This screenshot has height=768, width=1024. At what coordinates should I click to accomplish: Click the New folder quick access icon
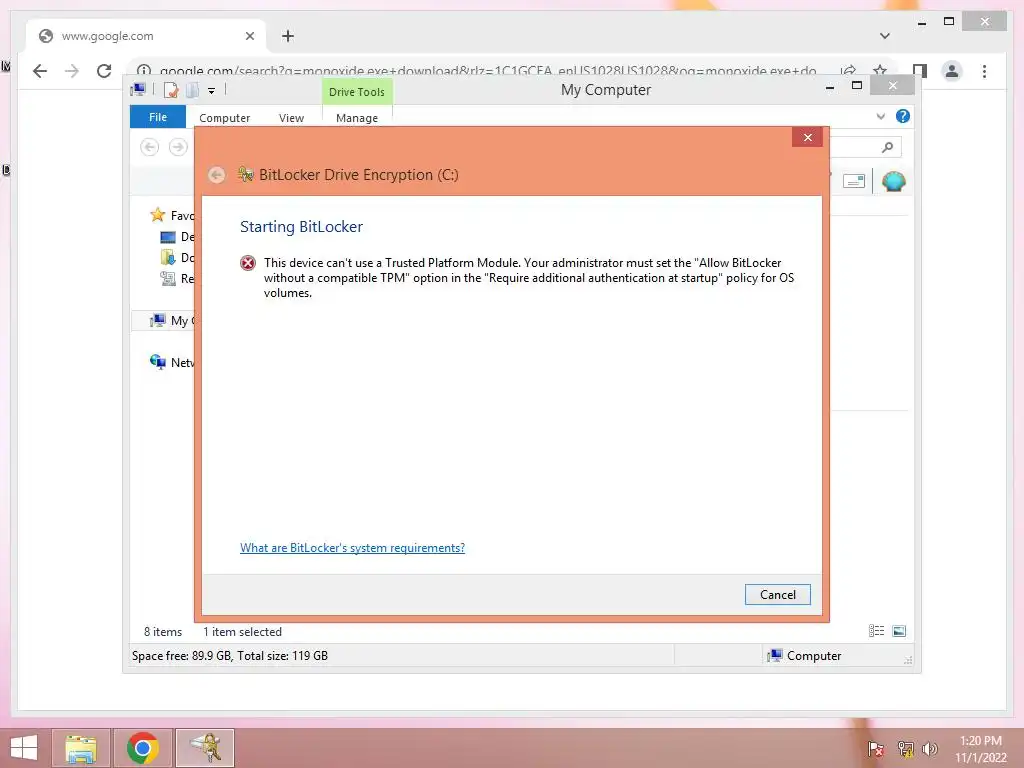click(192, 90)
